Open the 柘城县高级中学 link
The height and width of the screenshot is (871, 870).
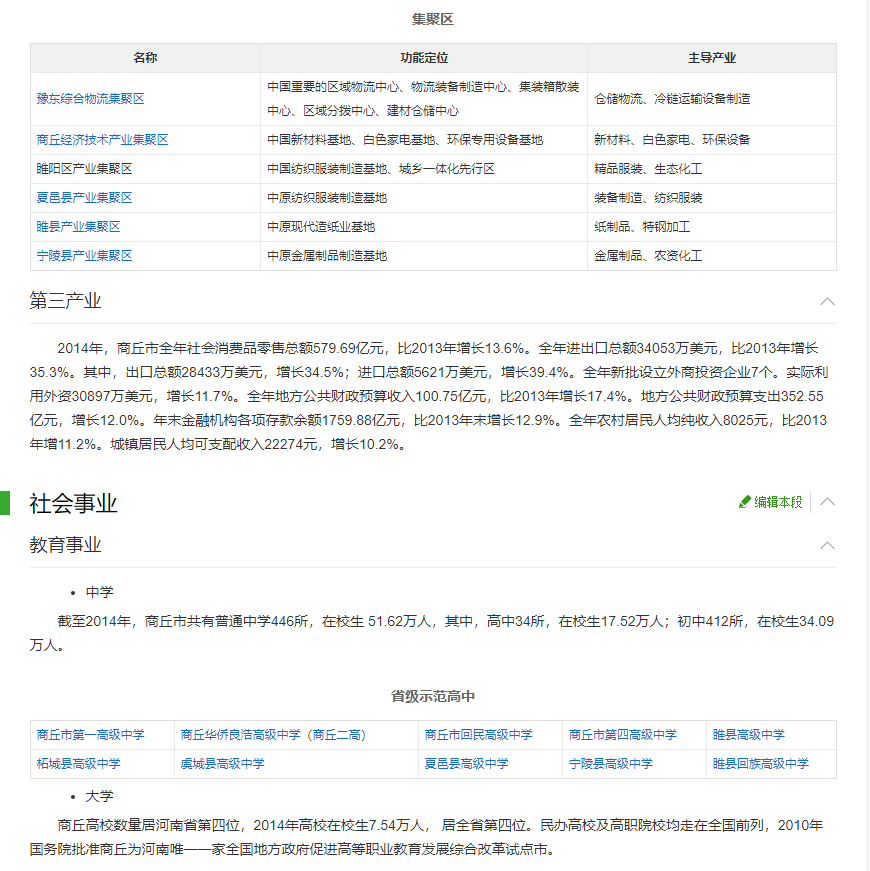point(79,764)
